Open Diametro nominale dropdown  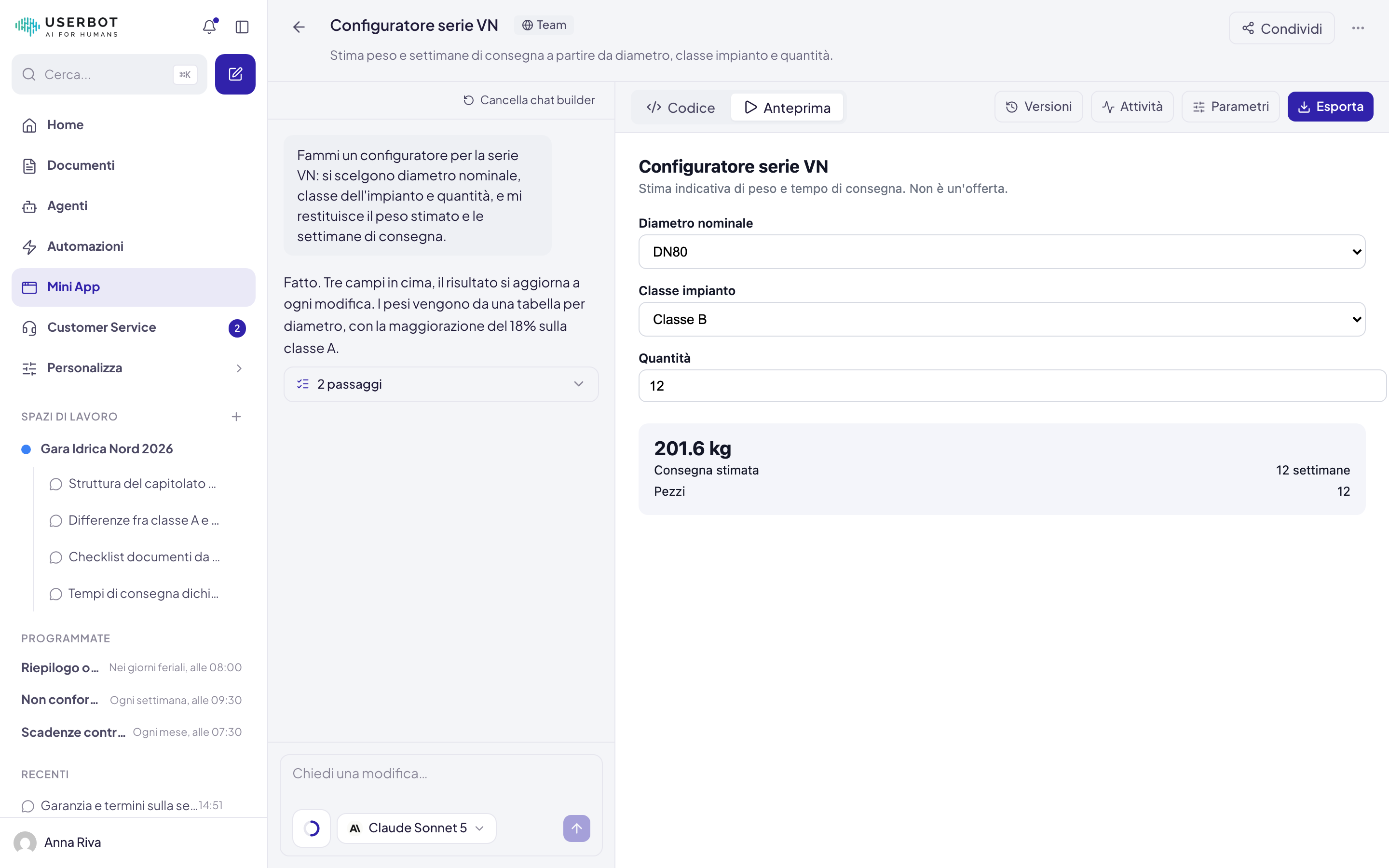tap(1002, 252)
